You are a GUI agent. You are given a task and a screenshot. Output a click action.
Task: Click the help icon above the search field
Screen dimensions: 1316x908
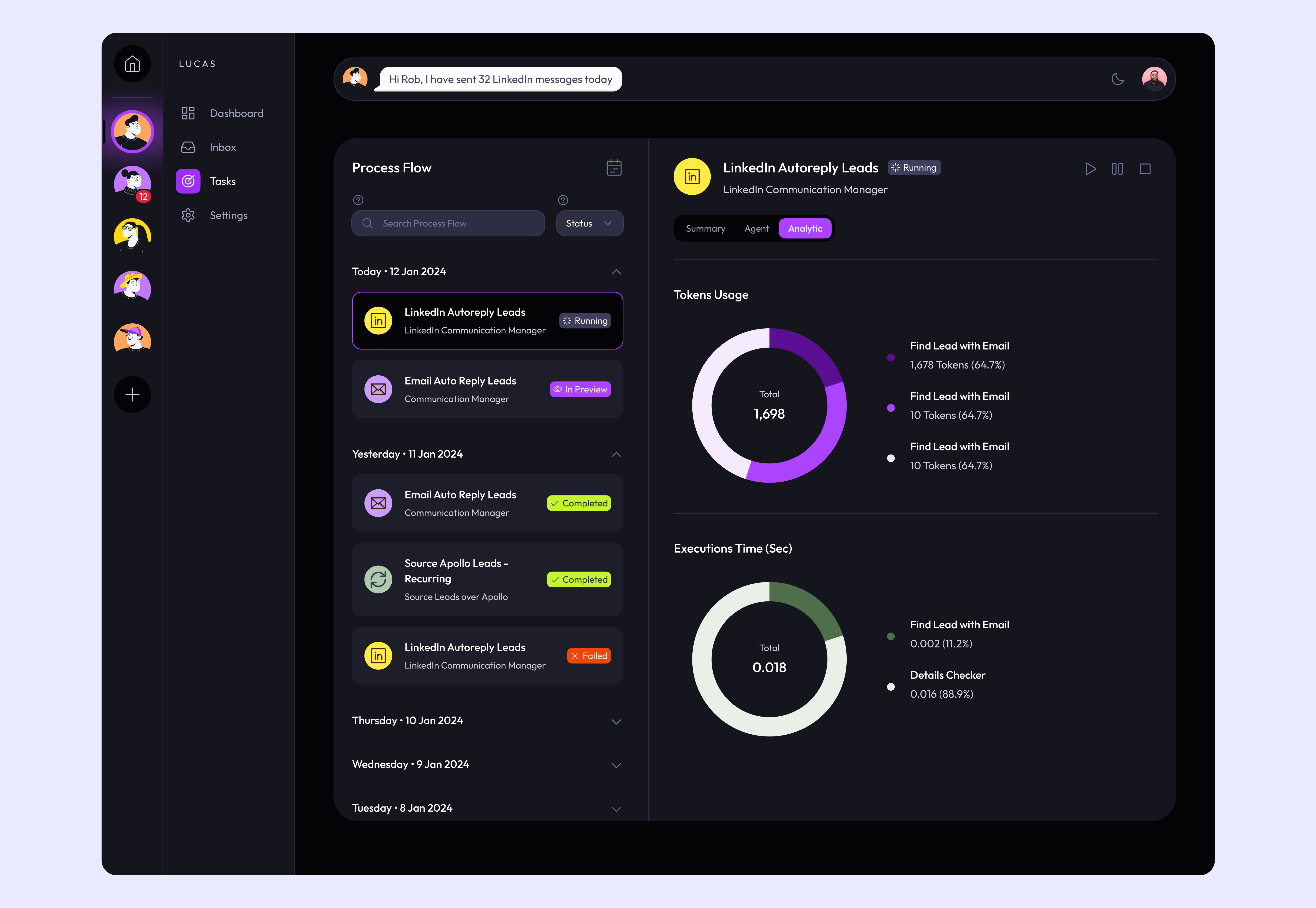tap(358, 200)
